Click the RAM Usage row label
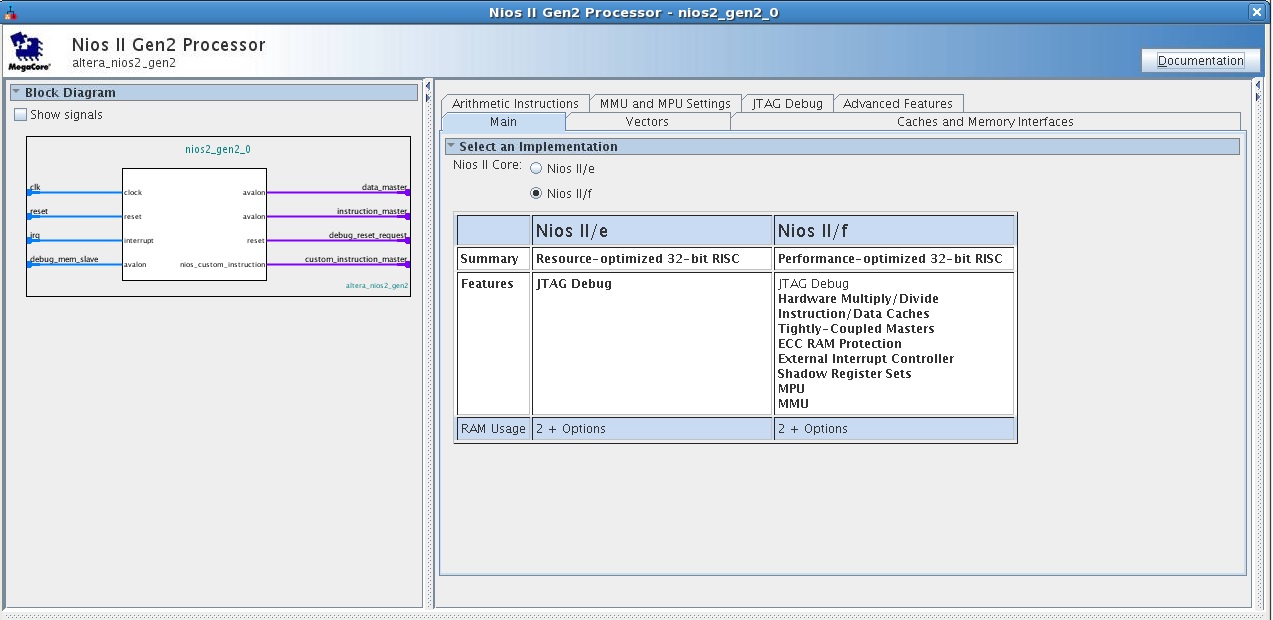The width and height of the screenshot is (1273, 620). pyautogui.click(x=493, y=429)
